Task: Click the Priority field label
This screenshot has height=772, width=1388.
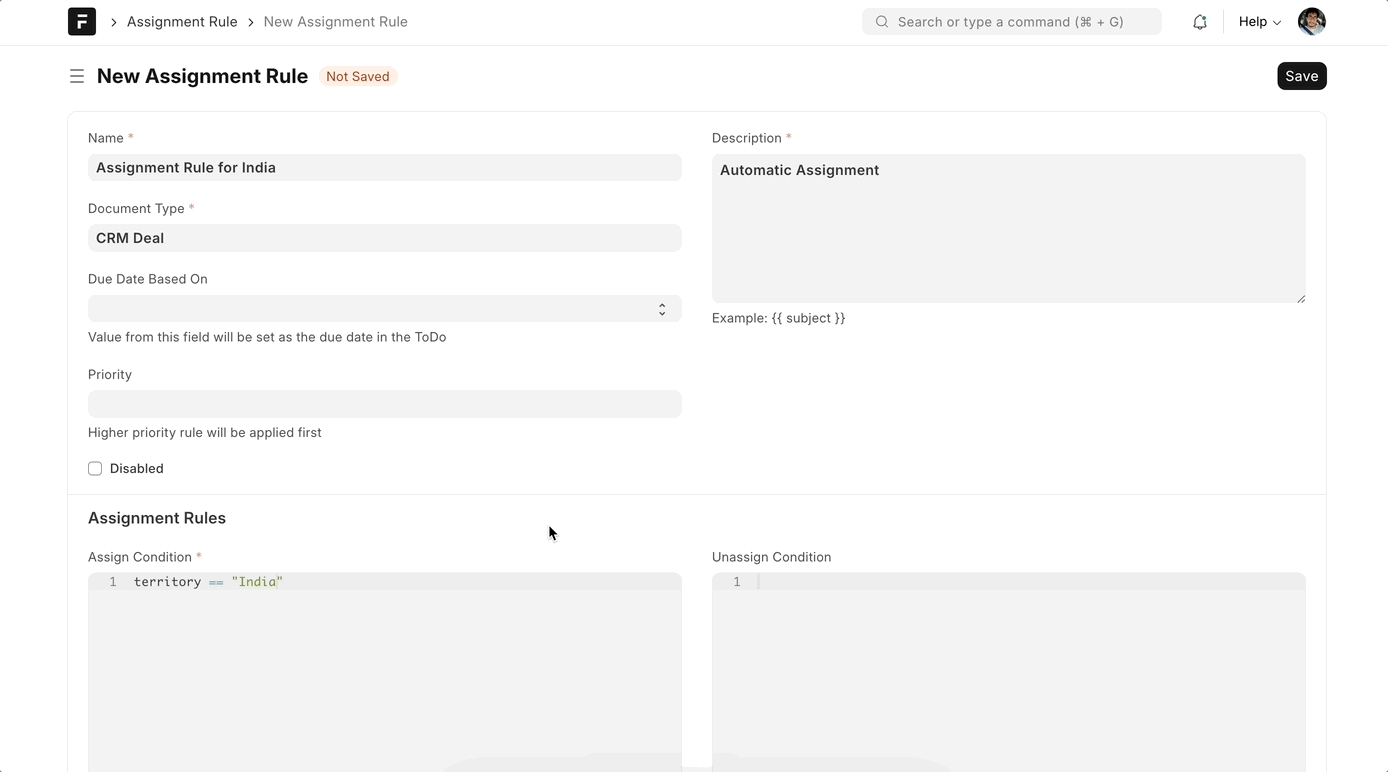Action: [110, 375]
